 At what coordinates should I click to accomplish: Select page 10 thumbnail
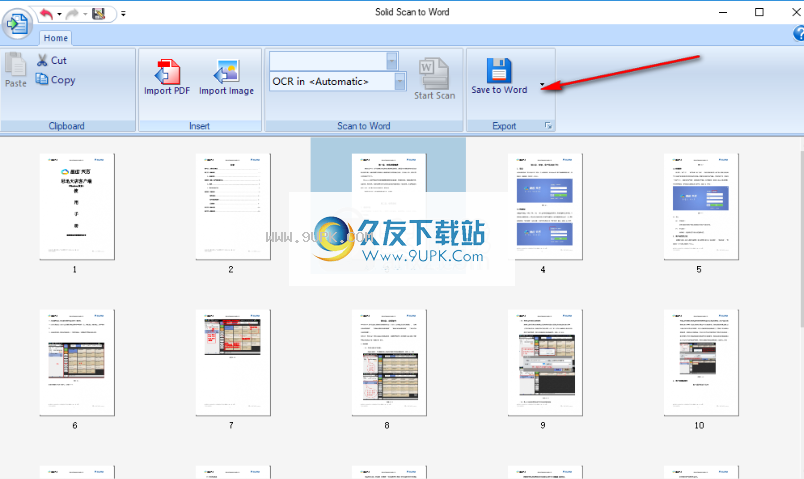pyautogui.click(x=701, y=363)
